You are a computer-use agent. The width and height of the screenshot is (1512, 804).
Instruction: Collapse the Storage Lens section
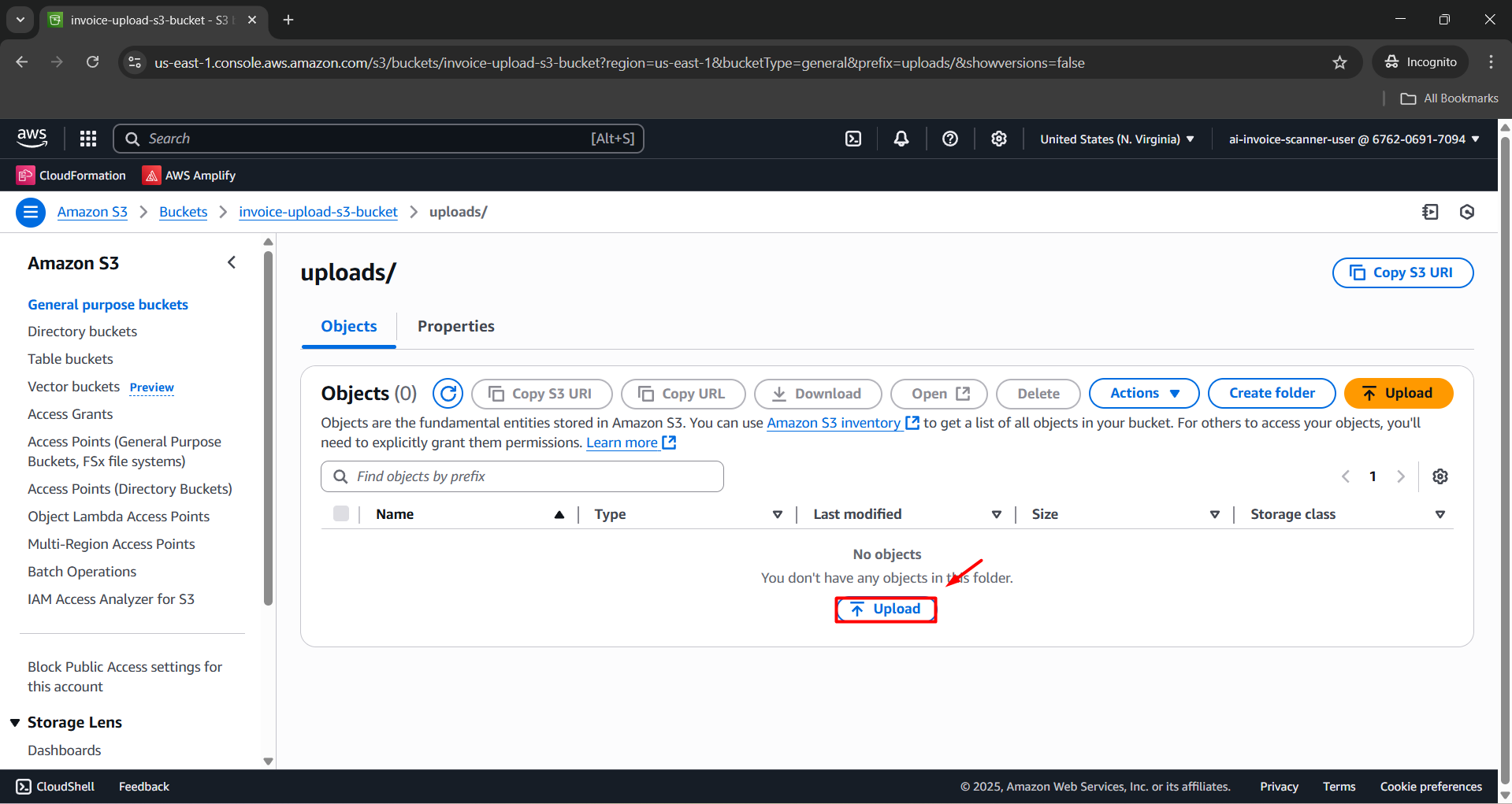point(15,722)
